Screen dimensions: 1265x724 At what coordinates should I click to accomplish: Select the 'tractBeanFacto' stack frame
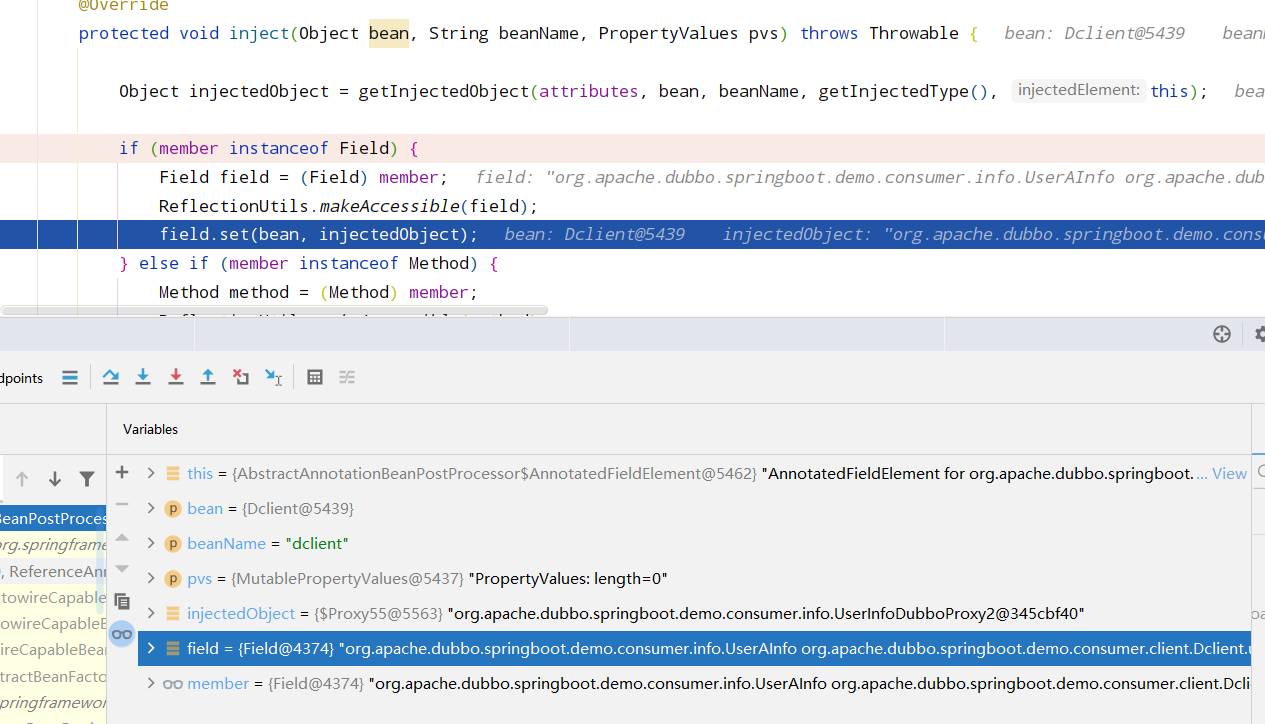point(53,677)
